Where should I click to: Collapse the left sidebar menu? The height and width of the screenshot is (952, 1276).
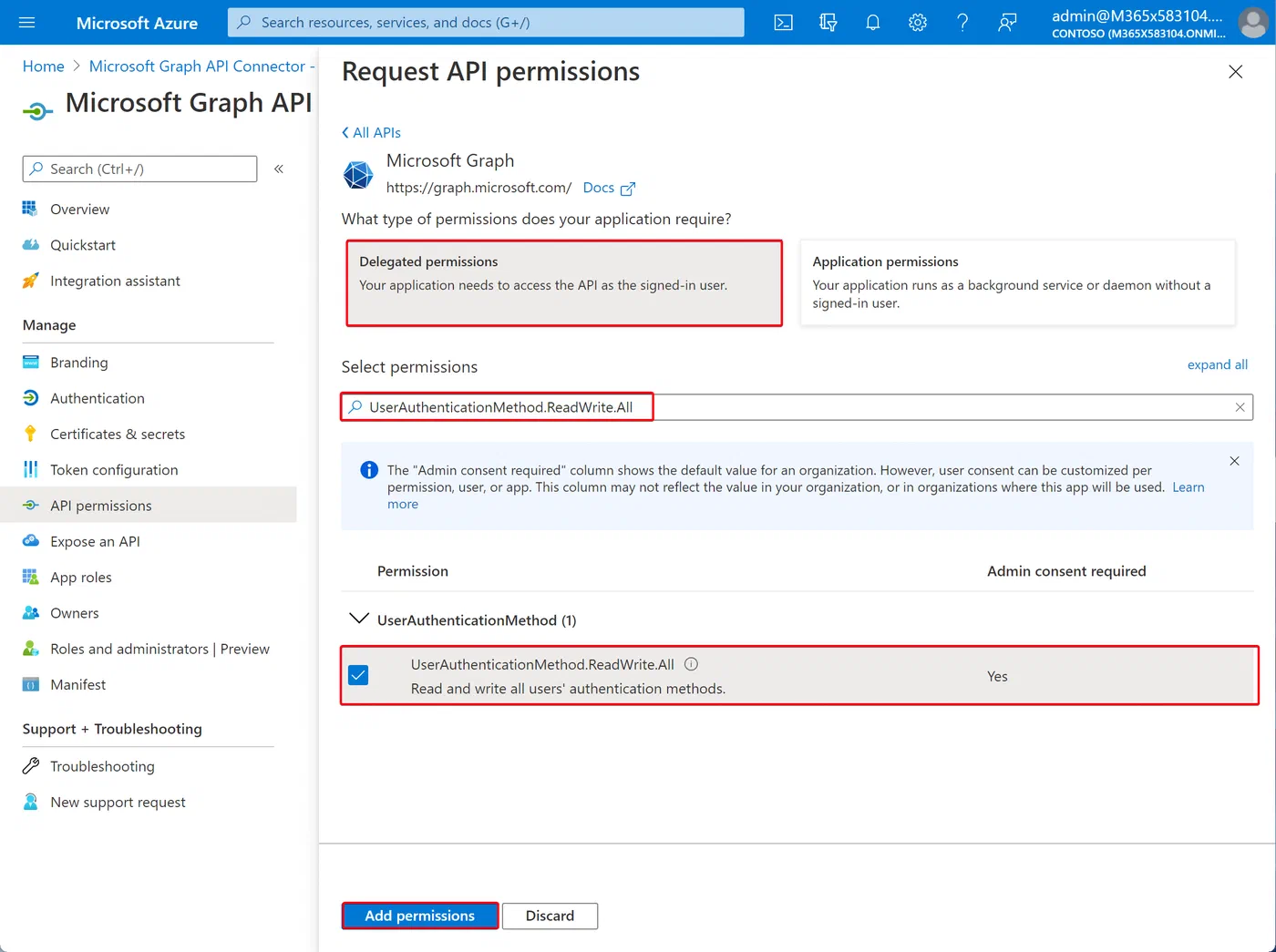point(279,169)
